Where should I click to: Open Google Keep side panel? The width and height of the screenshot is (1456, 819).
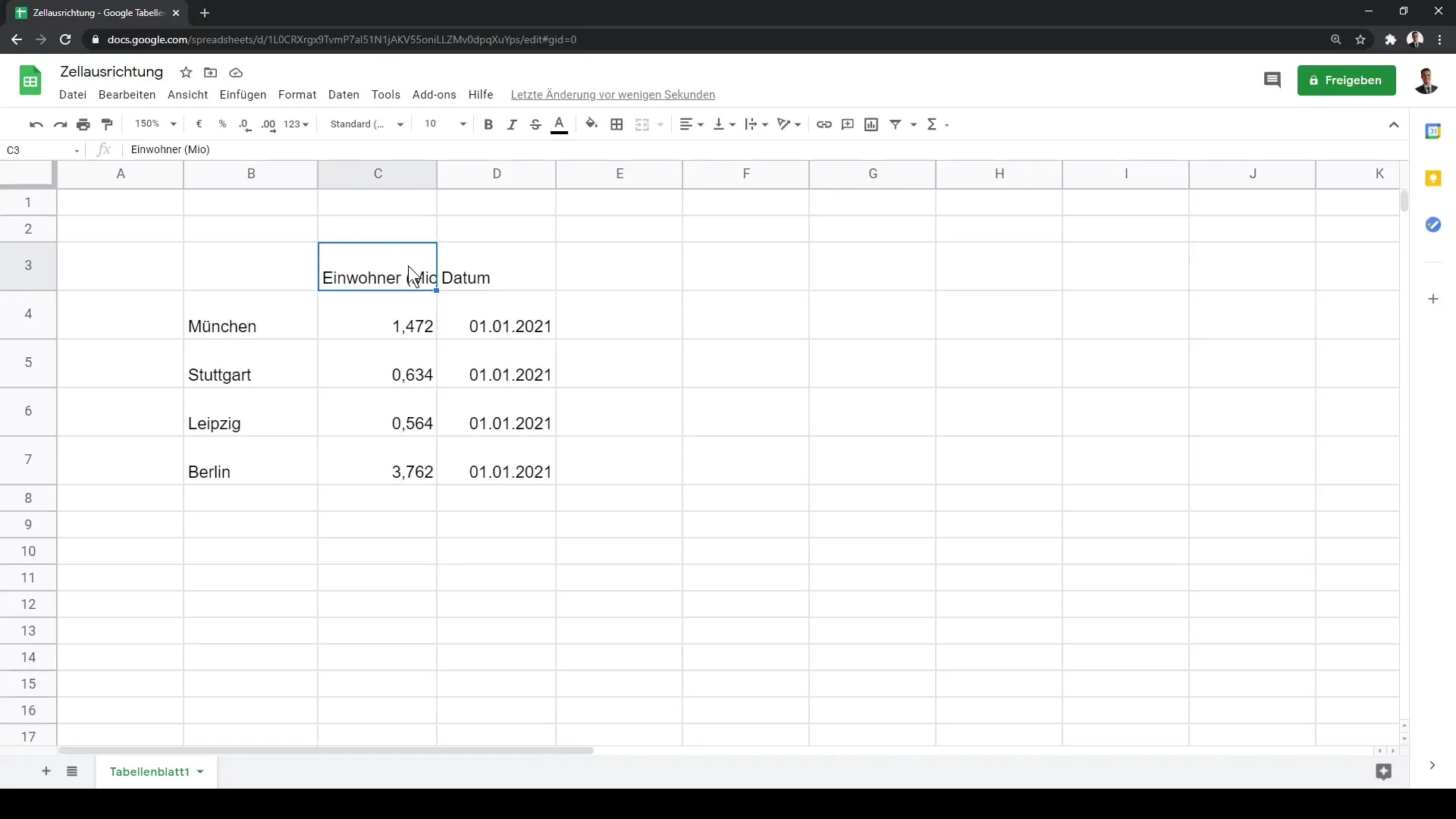point(1433,178)
